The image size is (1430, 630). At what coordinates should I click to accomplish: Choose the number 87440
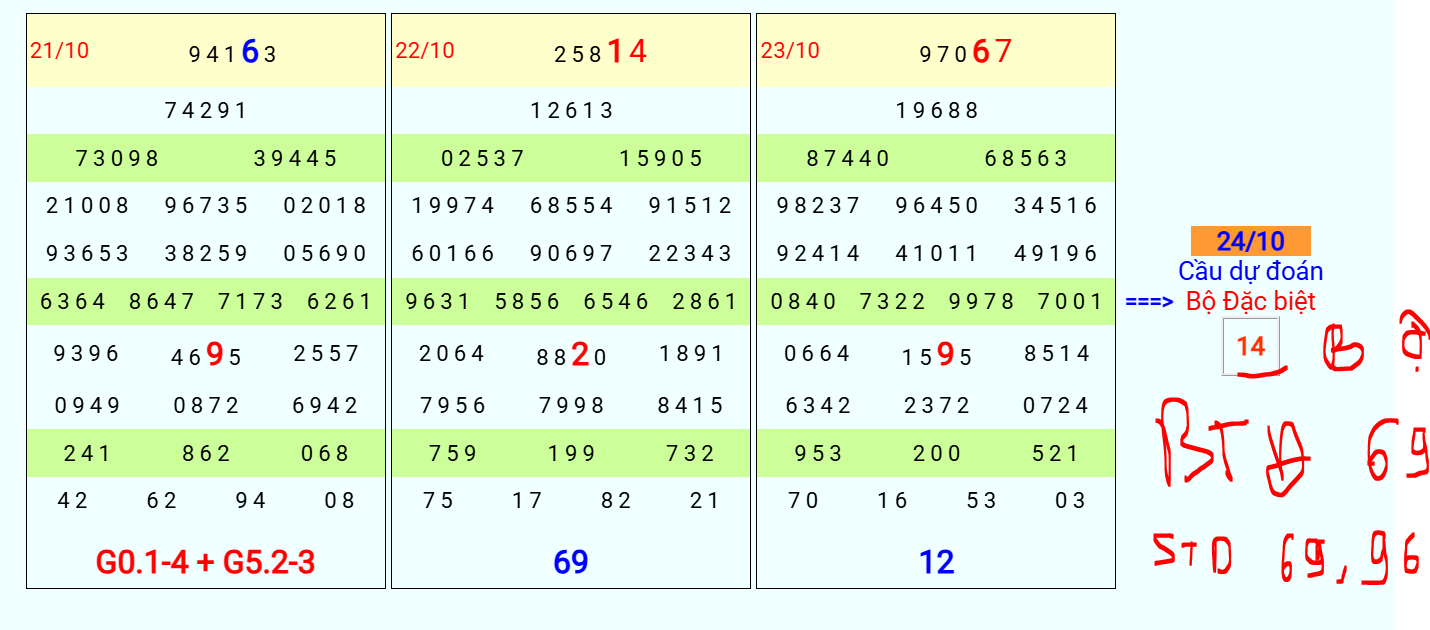coord(848,158)
